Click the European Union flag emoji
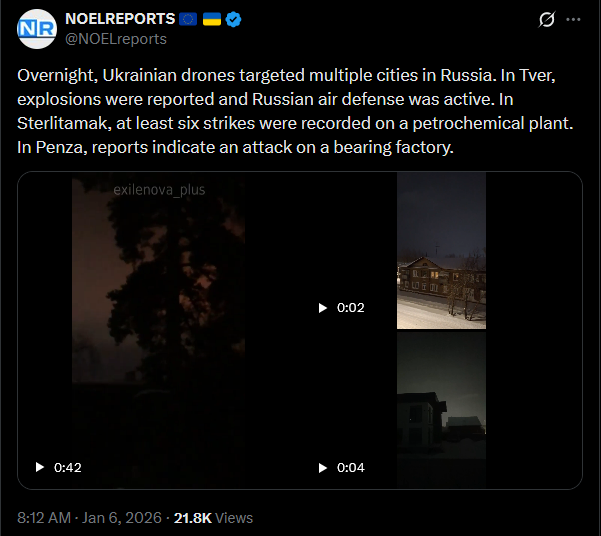 click(188, 19)
